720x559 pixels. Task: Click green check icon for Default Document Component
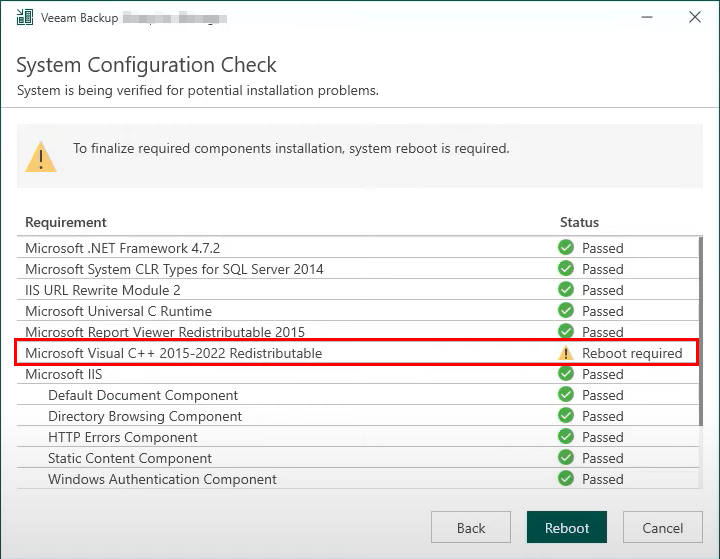[x=566, y=395]
